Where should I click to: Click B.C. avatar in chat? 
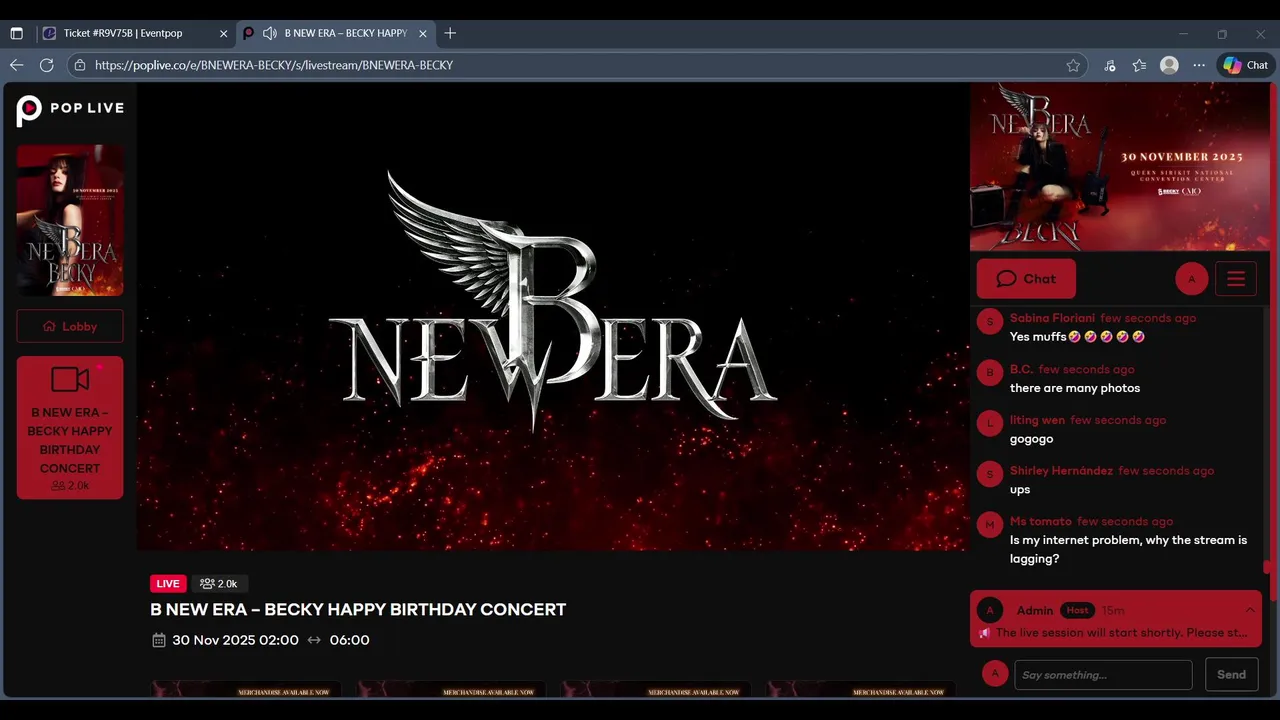[x=989, y=372]
